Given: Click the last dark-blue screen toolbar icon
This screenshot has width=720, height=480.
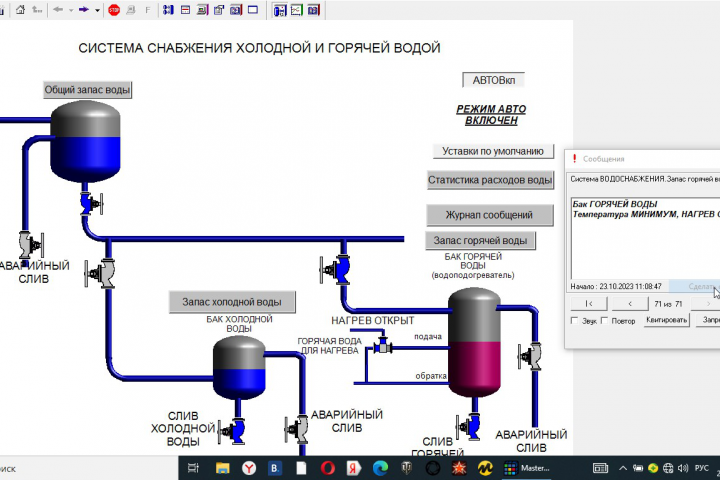Looking at the screenshot, I should click(314, 10).
